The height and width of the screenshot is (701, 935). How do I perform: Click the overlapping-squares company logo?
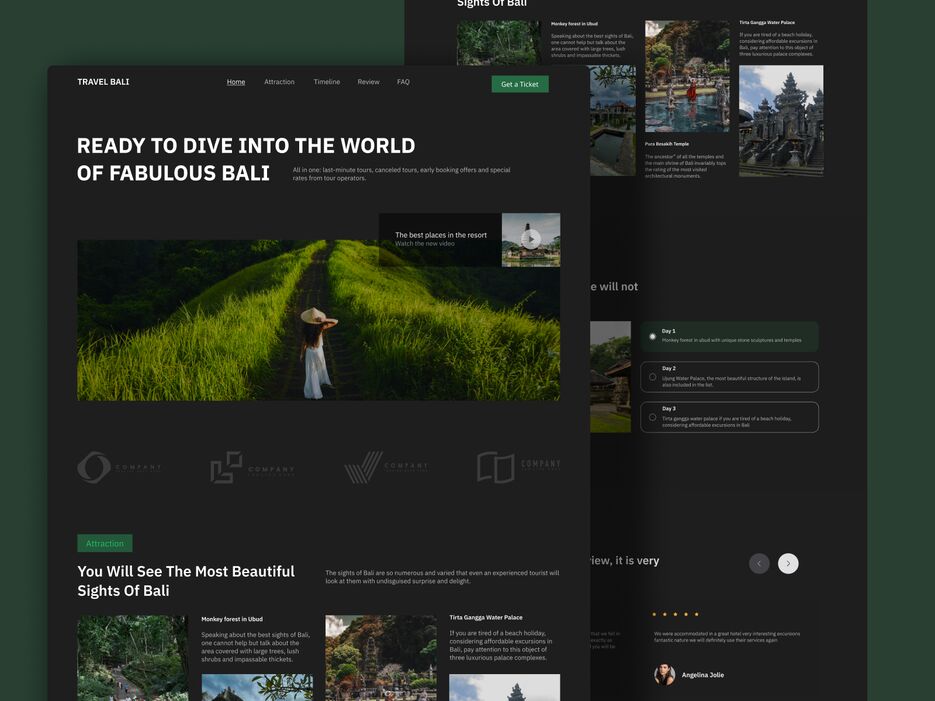252,467
